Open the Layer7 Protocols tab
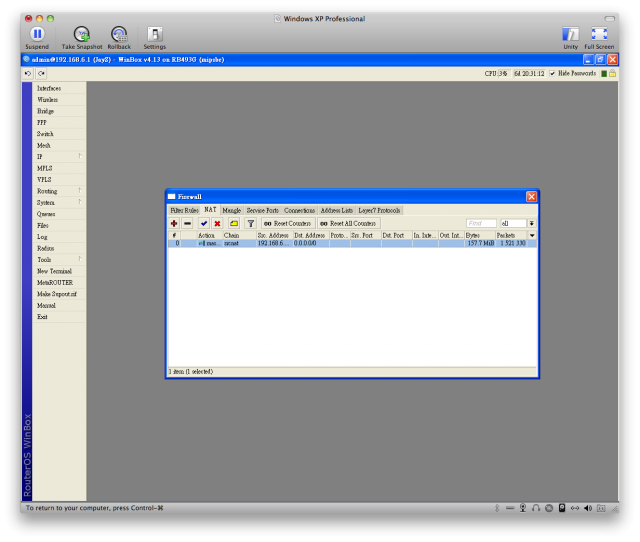This screenshot has width=640, height=542. tap(379, 210)
